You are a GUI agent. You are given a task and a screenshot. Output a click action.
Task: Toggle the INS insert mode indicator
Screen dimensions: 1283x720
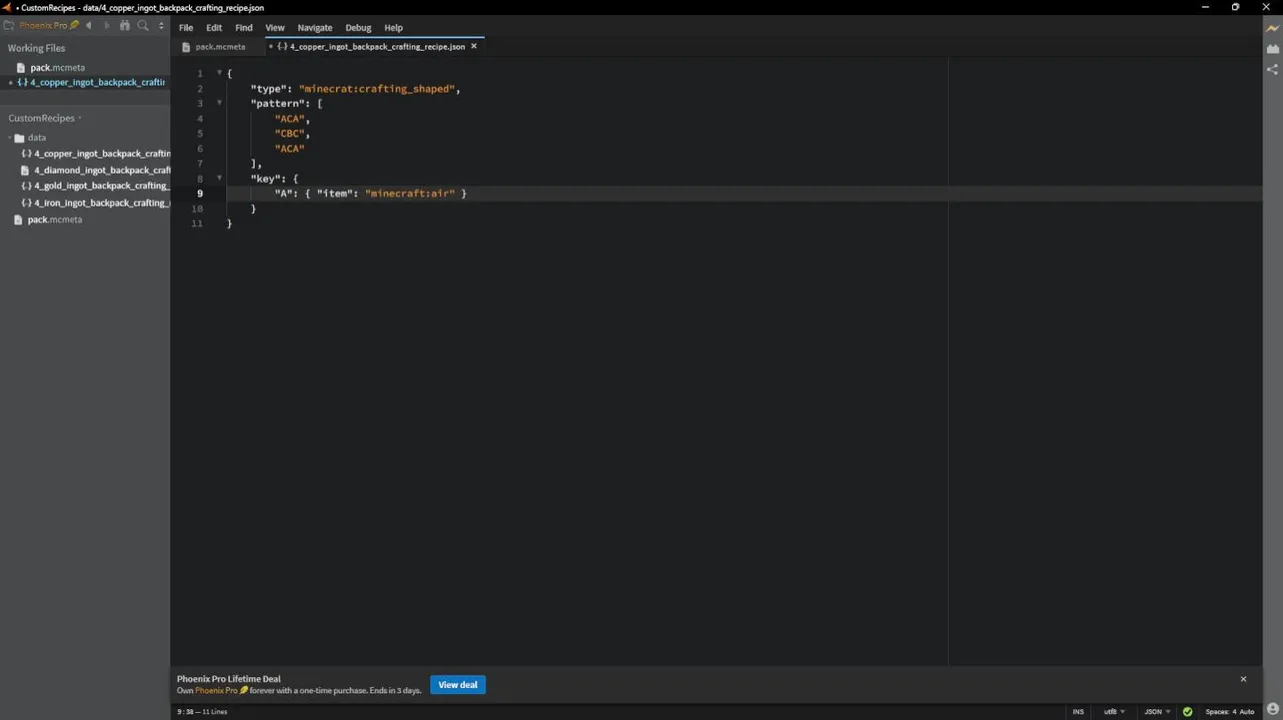[1078, 712]
